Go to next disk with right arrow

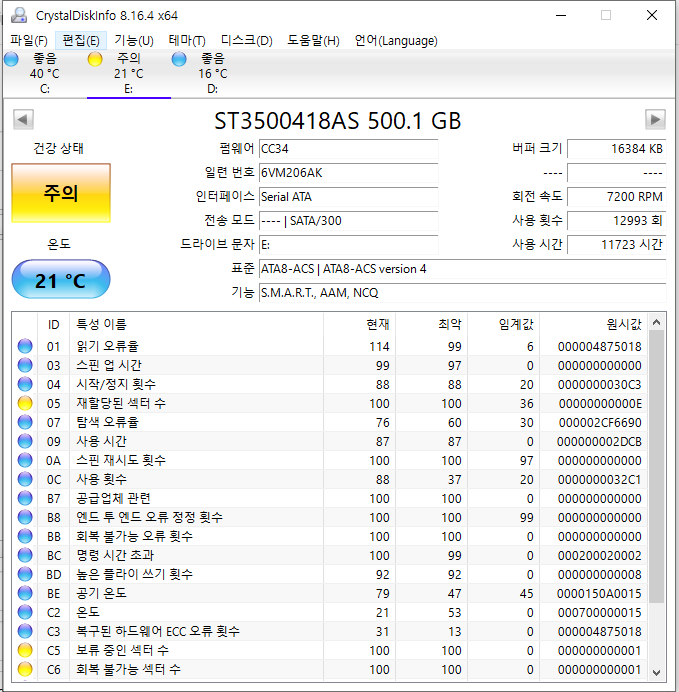coord(655,119)
